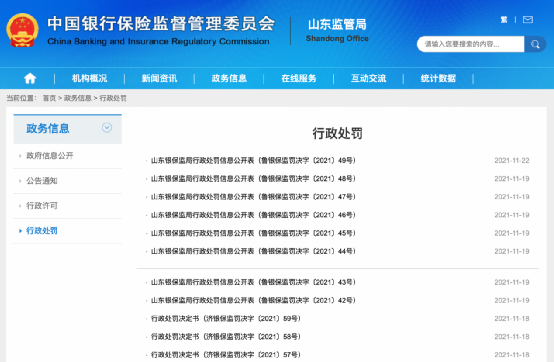554x362 pixels.
Task: Open the 新闻资讯 menu
Action: [159, 78]
